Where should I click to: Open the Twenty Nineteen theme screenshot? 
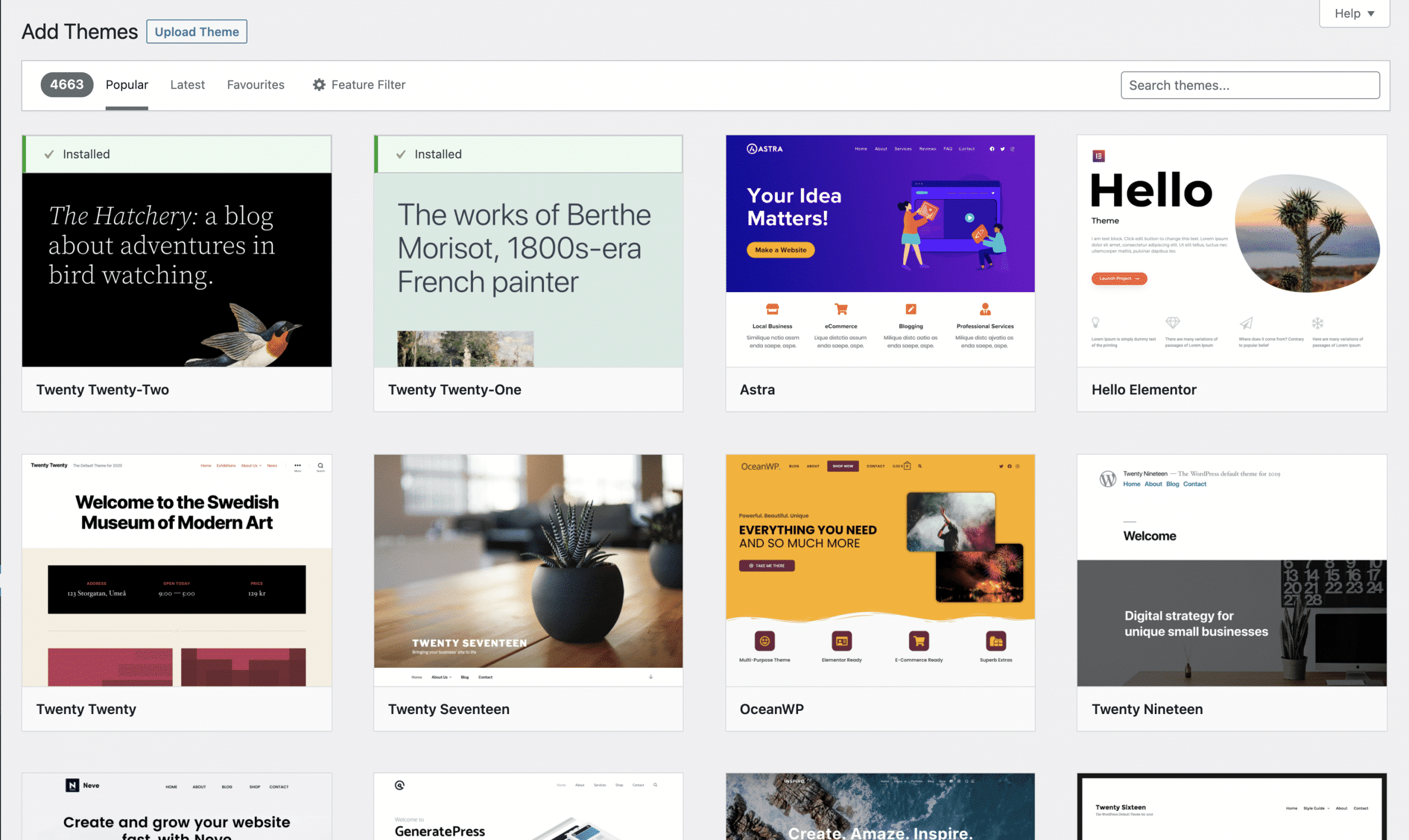[x=1232, y=570]
